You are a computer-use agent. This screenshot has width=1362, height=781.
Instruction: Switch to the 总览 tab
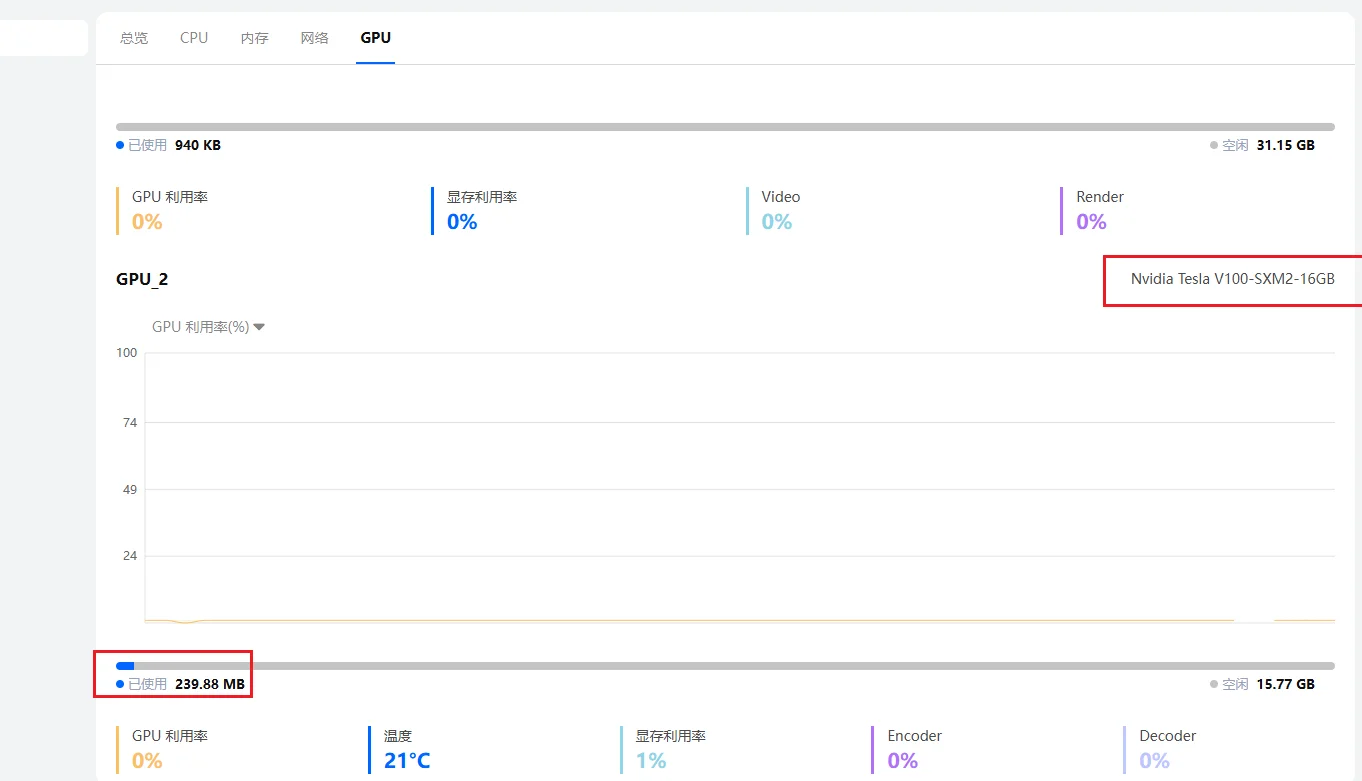pos(134,38)
